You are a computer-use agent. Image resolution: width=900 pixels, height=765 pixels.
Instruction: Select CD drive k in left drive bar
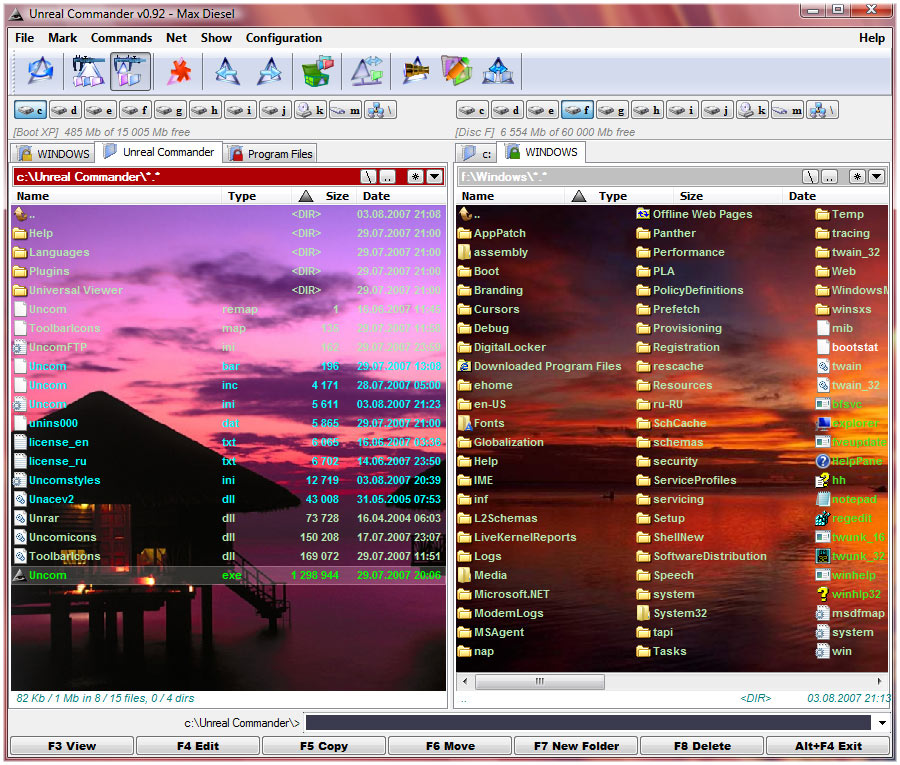click(x=310, y=110)
